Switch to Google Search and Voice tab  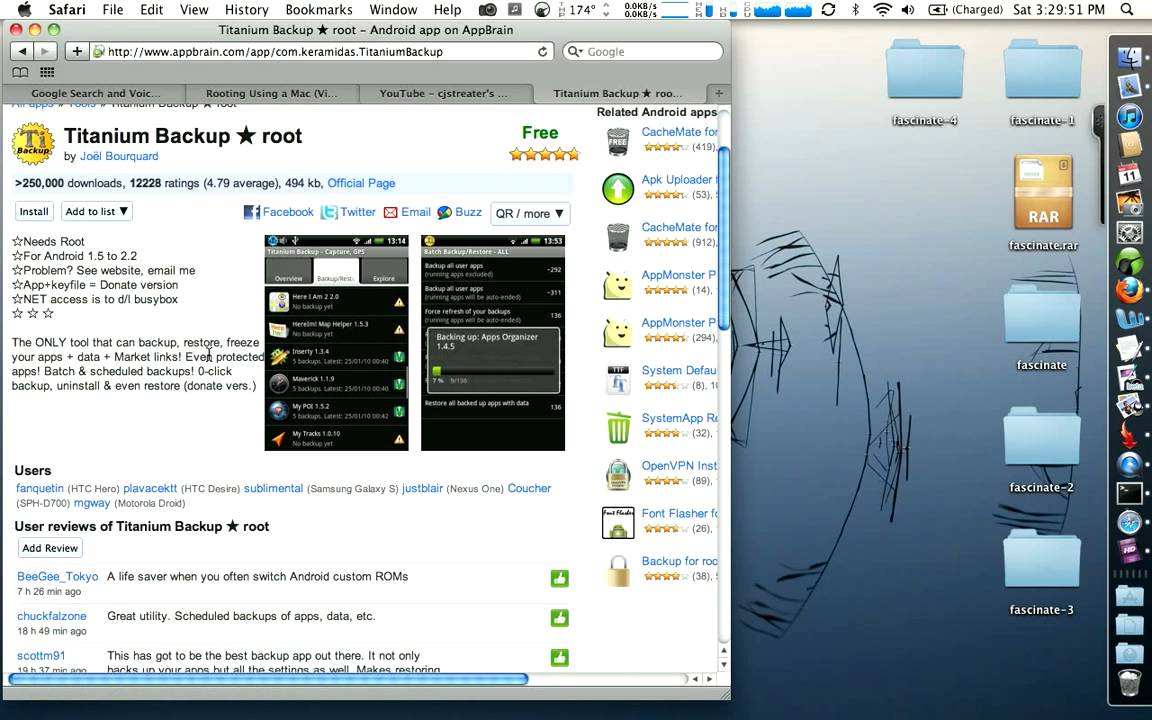click(95, 93)
